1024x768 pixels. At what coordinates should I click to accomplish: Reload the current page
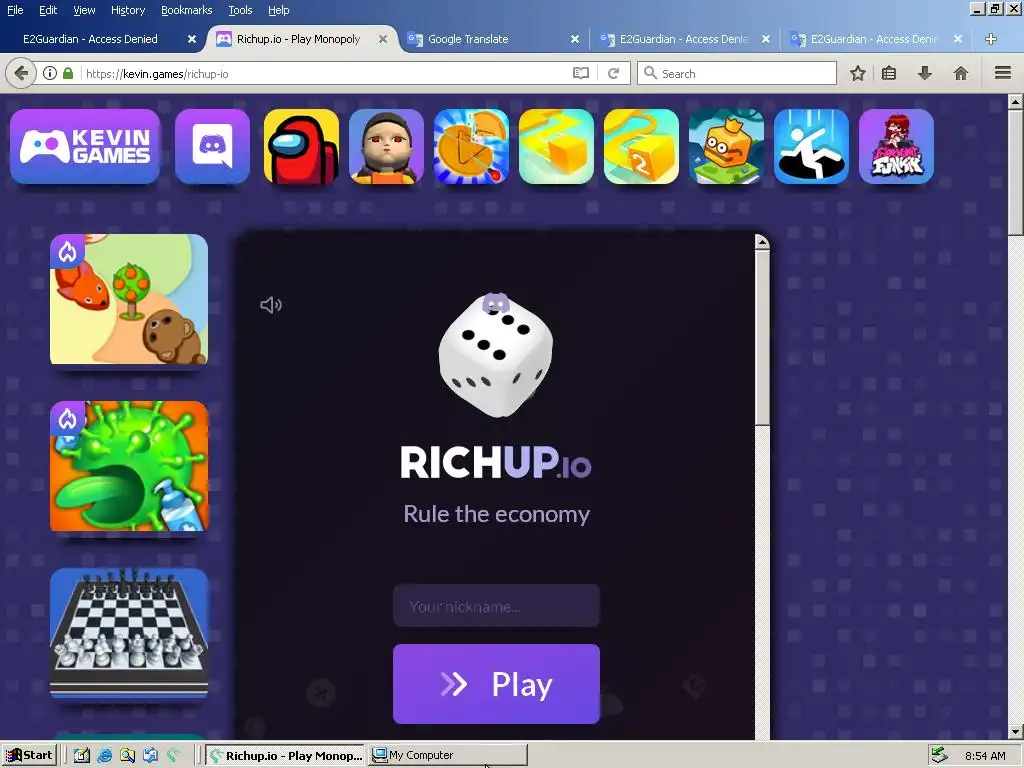coord(613,73)
